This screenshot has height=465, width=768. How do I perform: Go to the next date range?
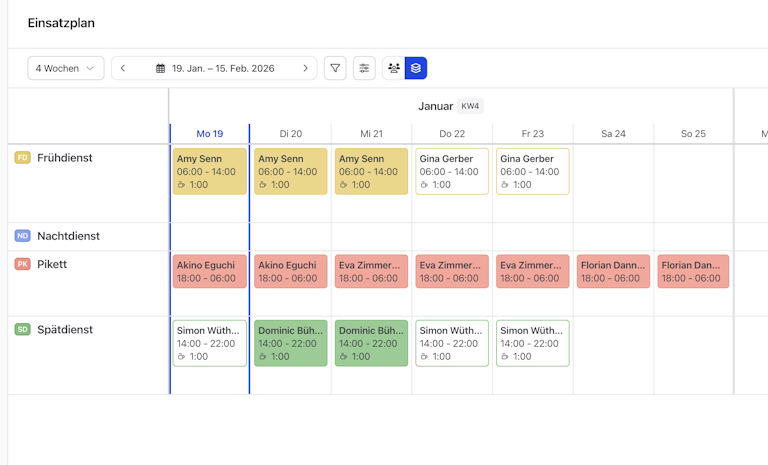tap(305, 68)
